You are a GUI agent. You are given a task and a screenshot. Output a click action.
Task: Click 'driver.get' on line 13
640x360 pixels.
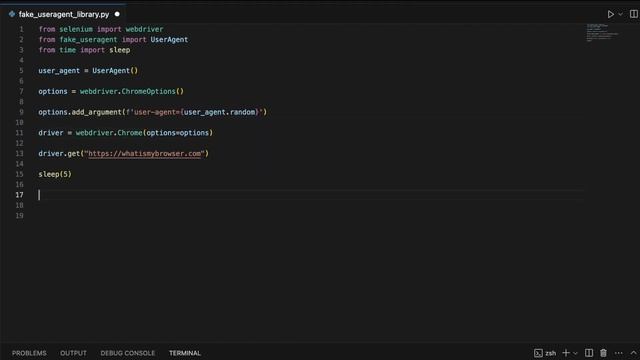pos(59,153)
